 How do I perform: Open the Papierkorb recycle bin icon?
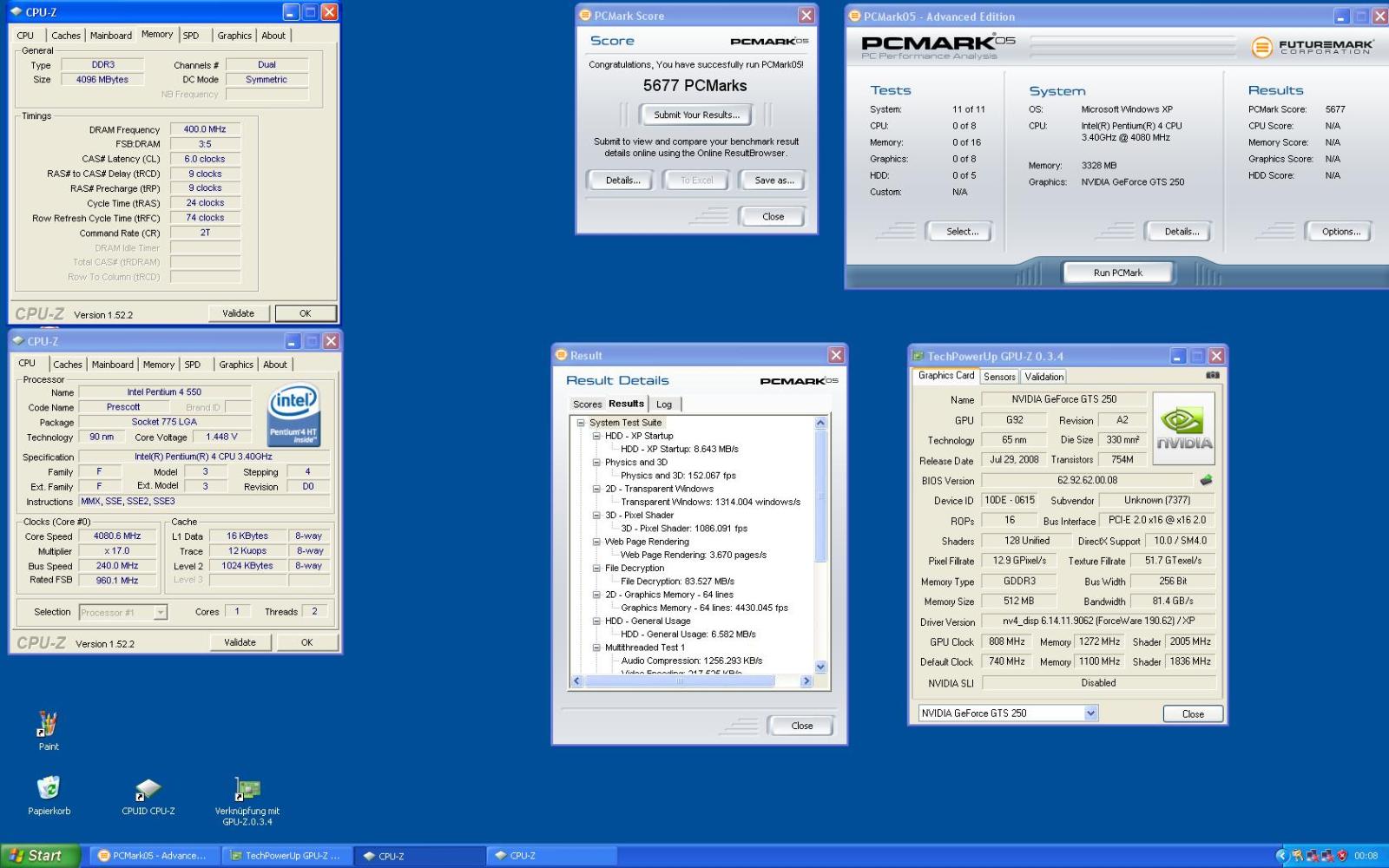point(49,794)
